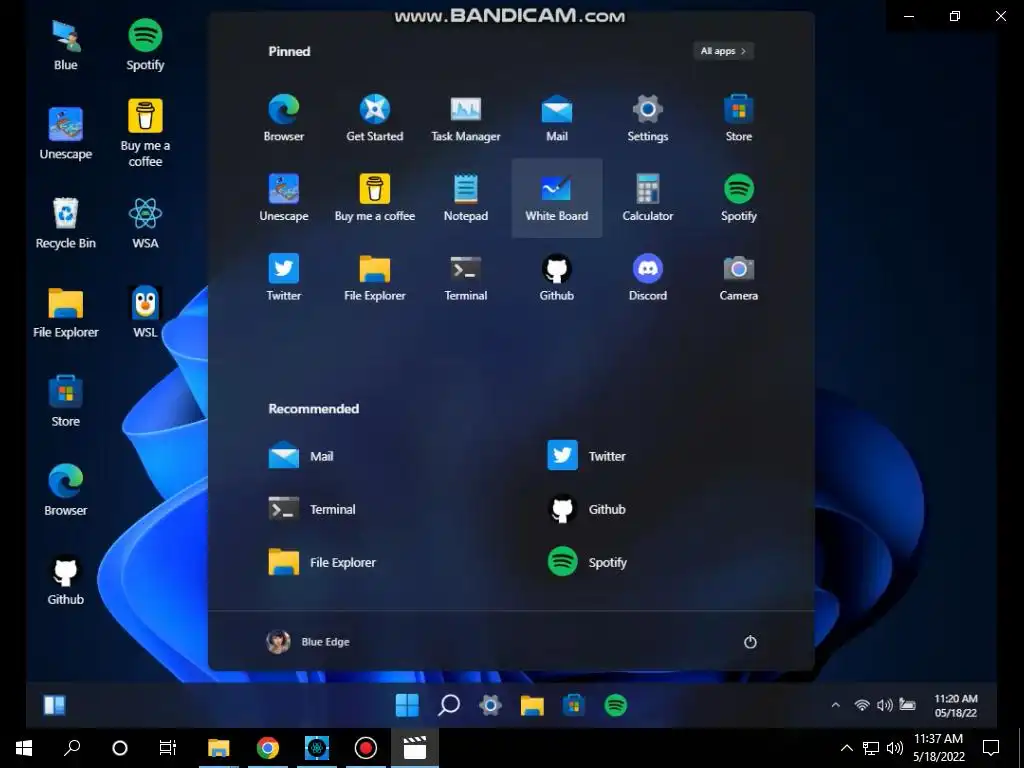Open search on the host taskbar

[72, 748]
